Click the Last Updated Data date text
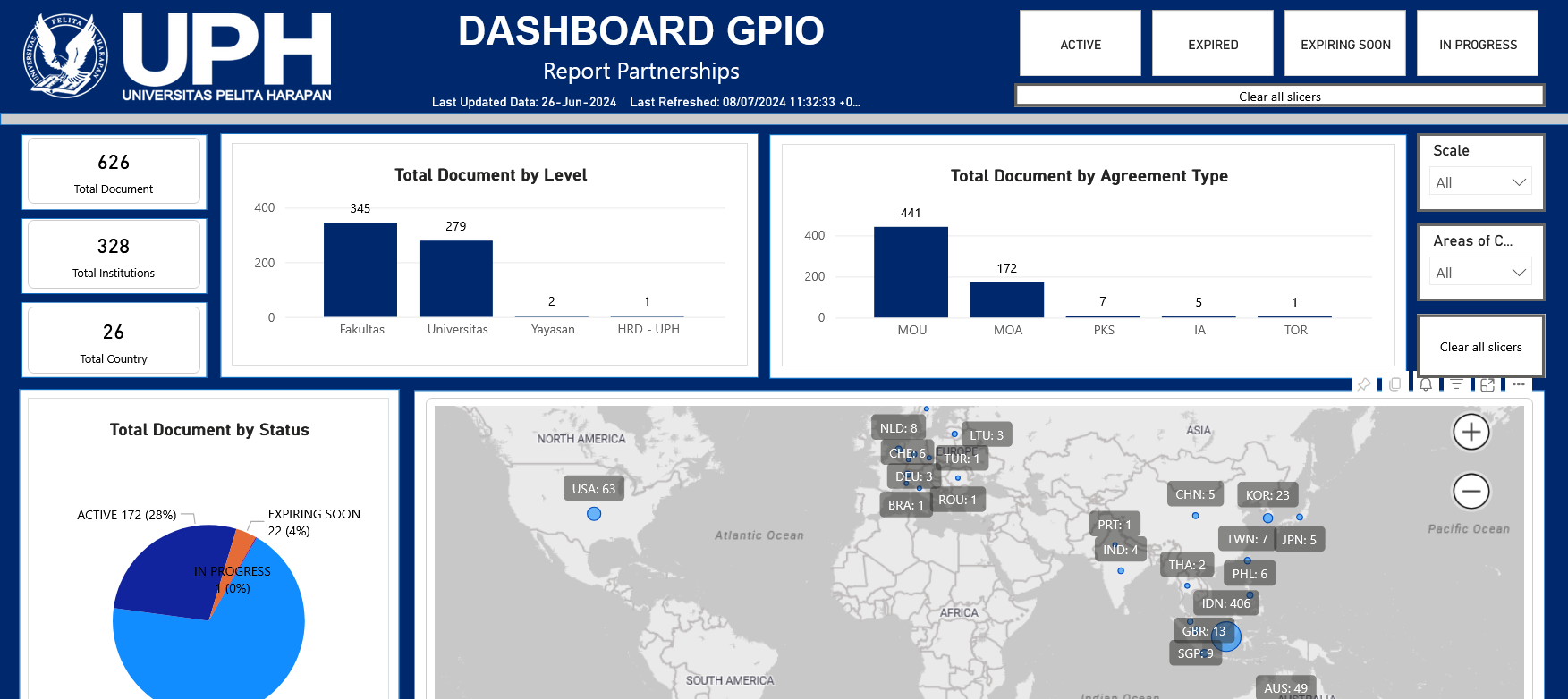Image resolution: width=1568 pixels, height=699 pixels. click(x=524, y=102)
